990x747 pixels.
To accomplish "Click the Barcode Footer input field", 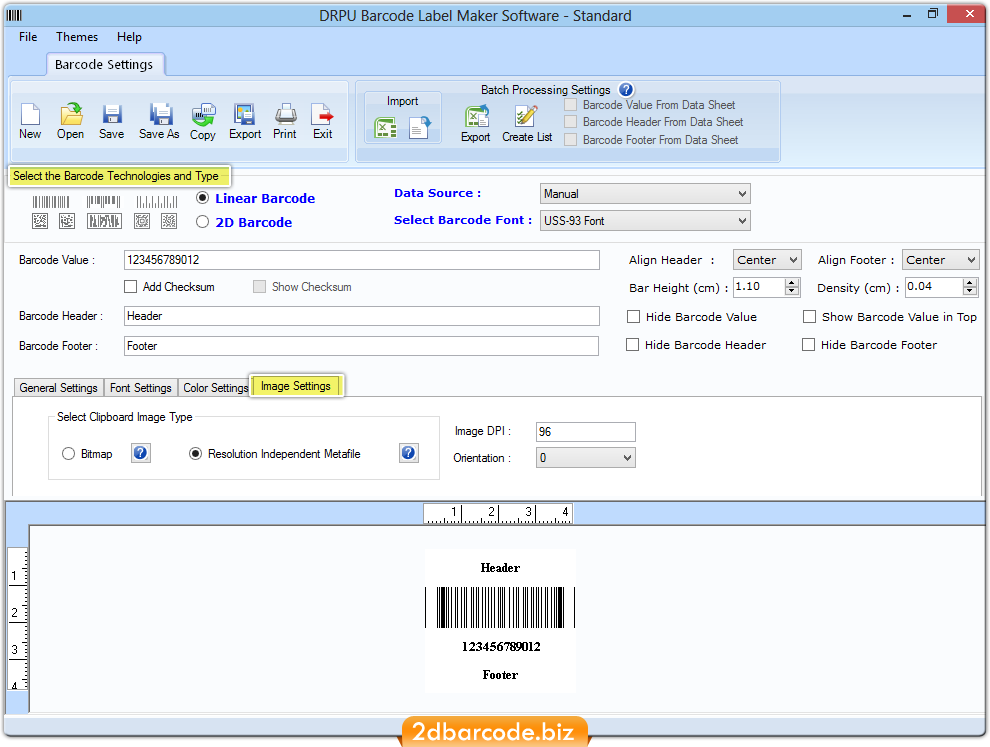I will coord(361,345).
